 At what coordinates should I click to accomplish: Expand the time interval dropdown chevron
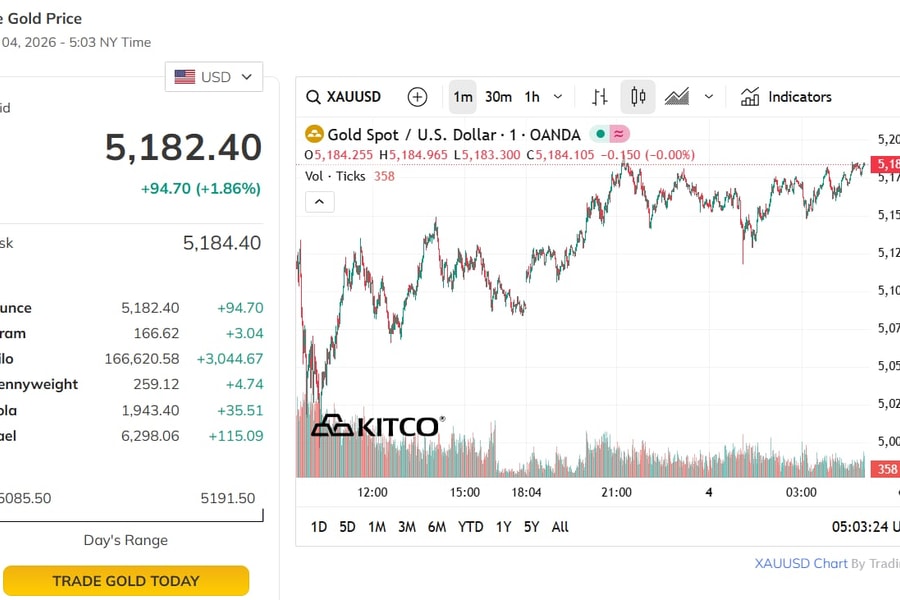[x=558, y=97]
